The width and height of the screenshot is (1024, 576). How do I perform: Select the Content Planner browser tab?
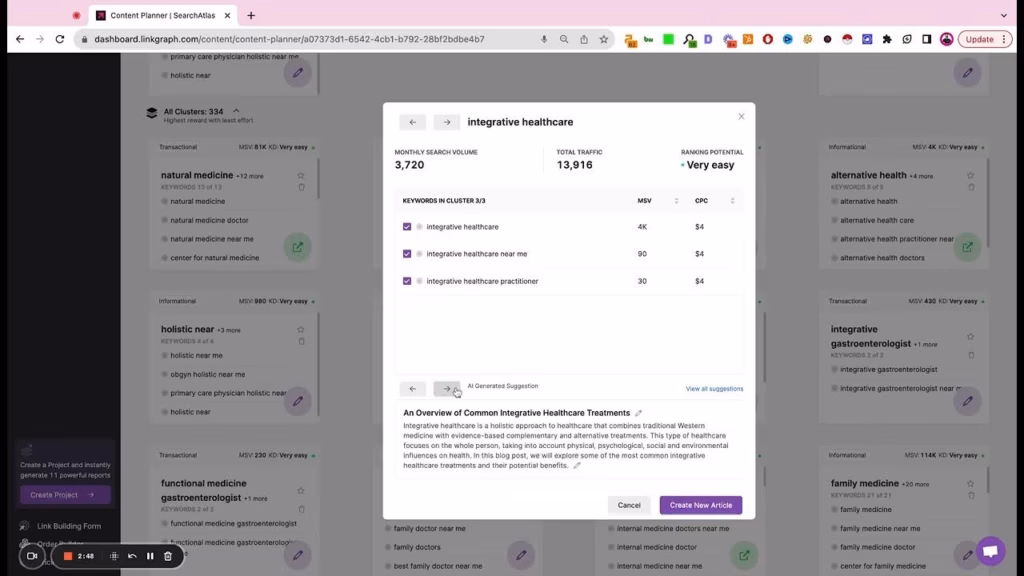point(163,15)
